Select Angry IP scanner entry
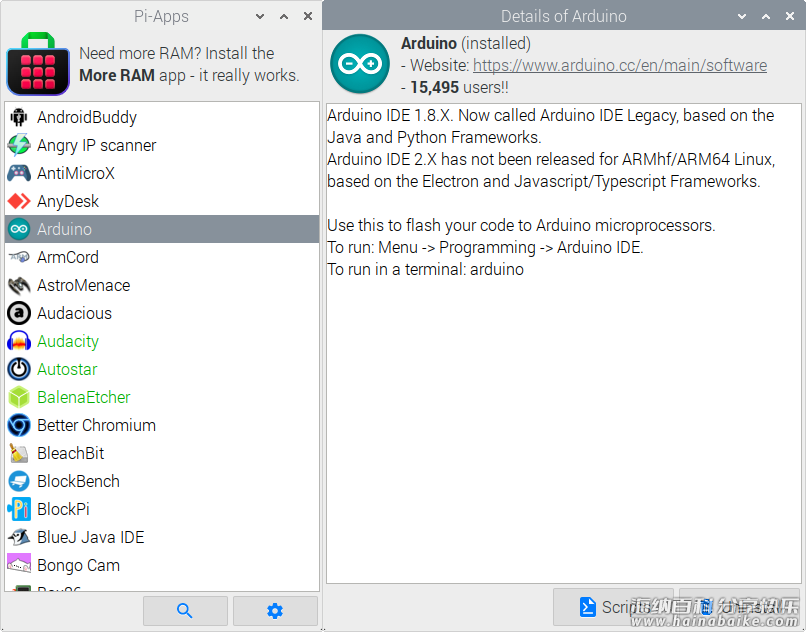806x632 pixels. click(162, 145)
